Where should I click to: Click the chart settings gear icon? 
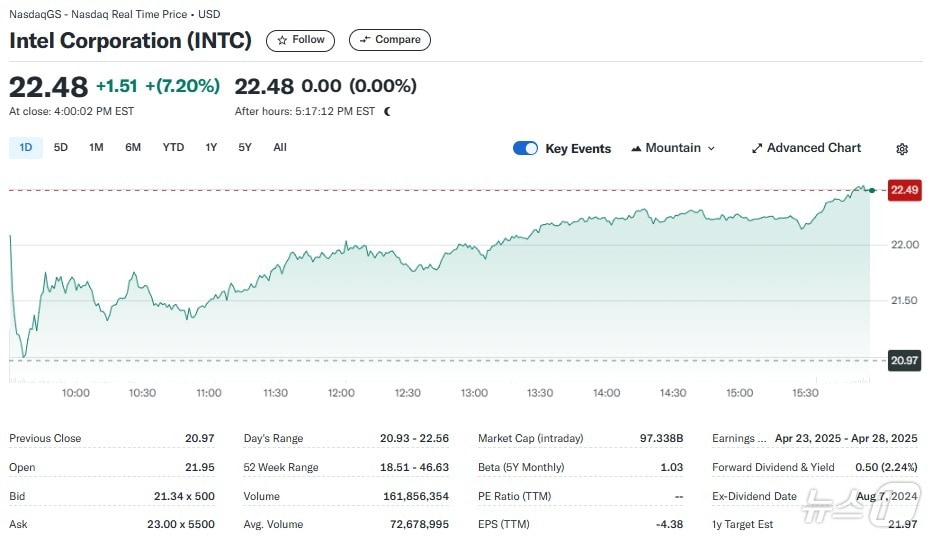point(901,149)
